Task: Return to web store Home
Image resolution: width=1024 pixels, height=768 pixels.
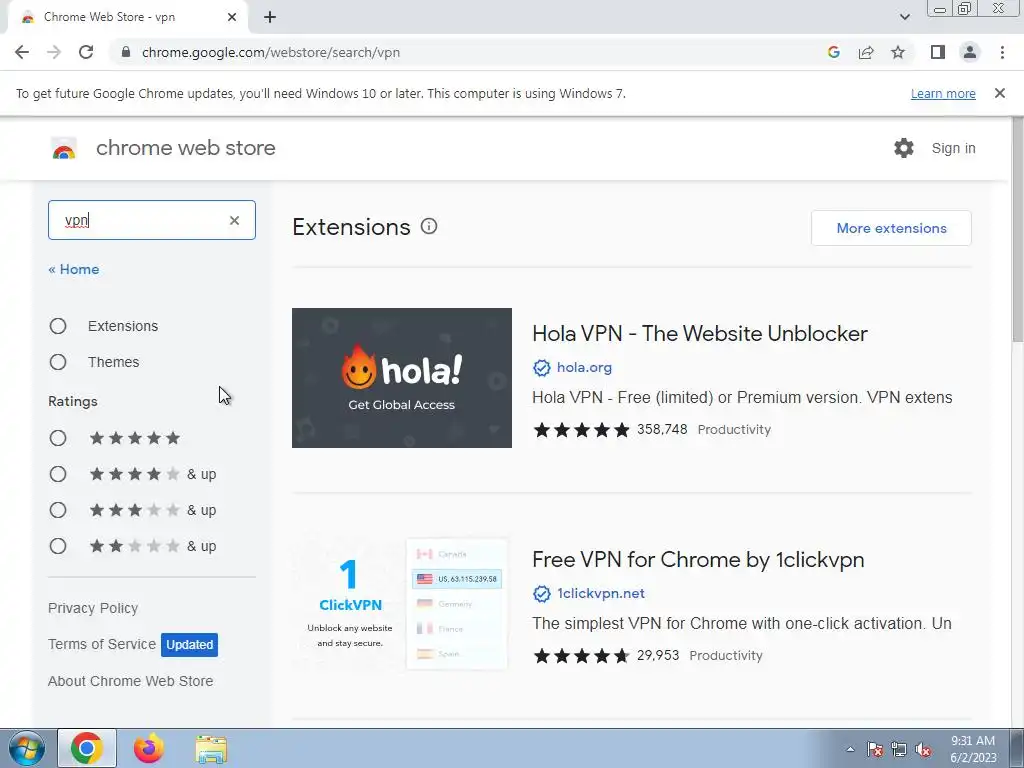Action: (x=74, y=269)
